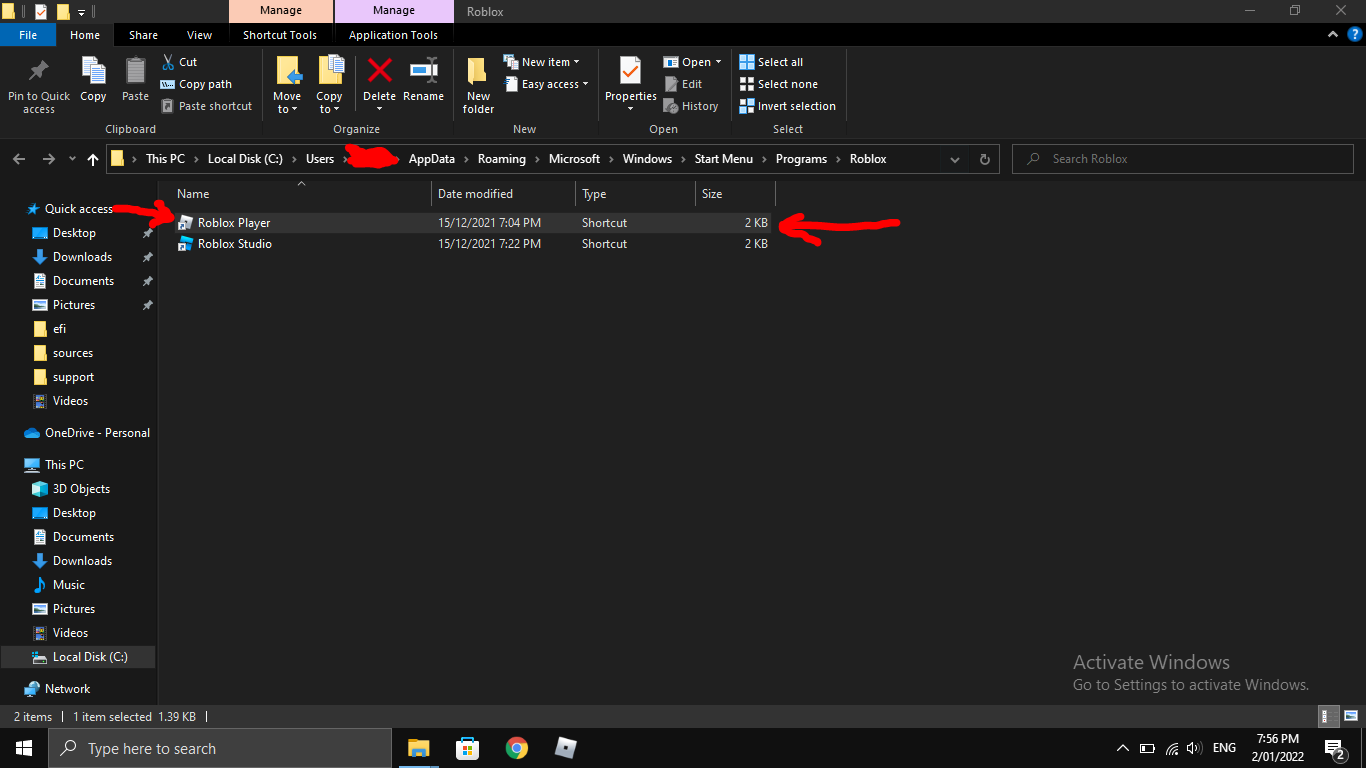Viewport: 1366px width, 768px height.
Task: Open Quick access in navigation pane
Action: click(78, 209)
